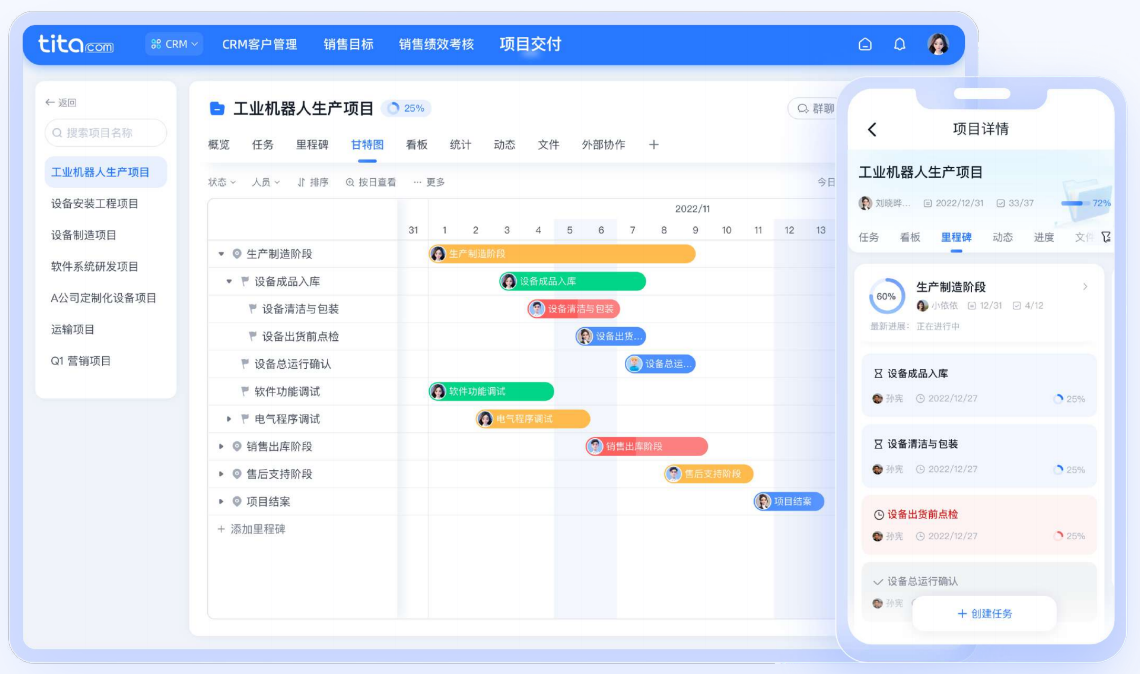Open the 状态 status filter dropdown
This screenshot has width=1140, height=674.
[x=221, y=182]
